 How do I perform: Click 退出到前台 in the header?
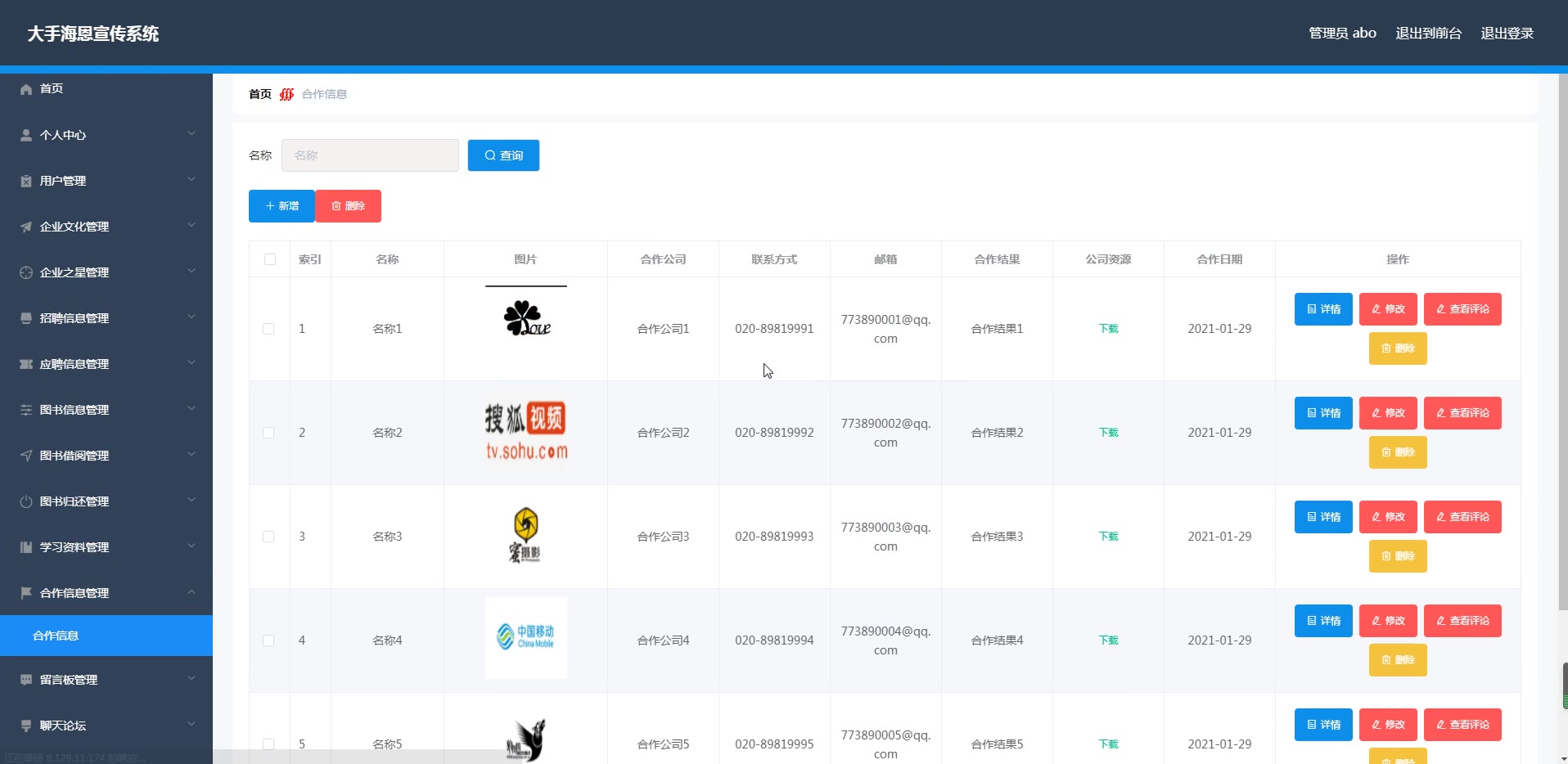coord(1428,34)
